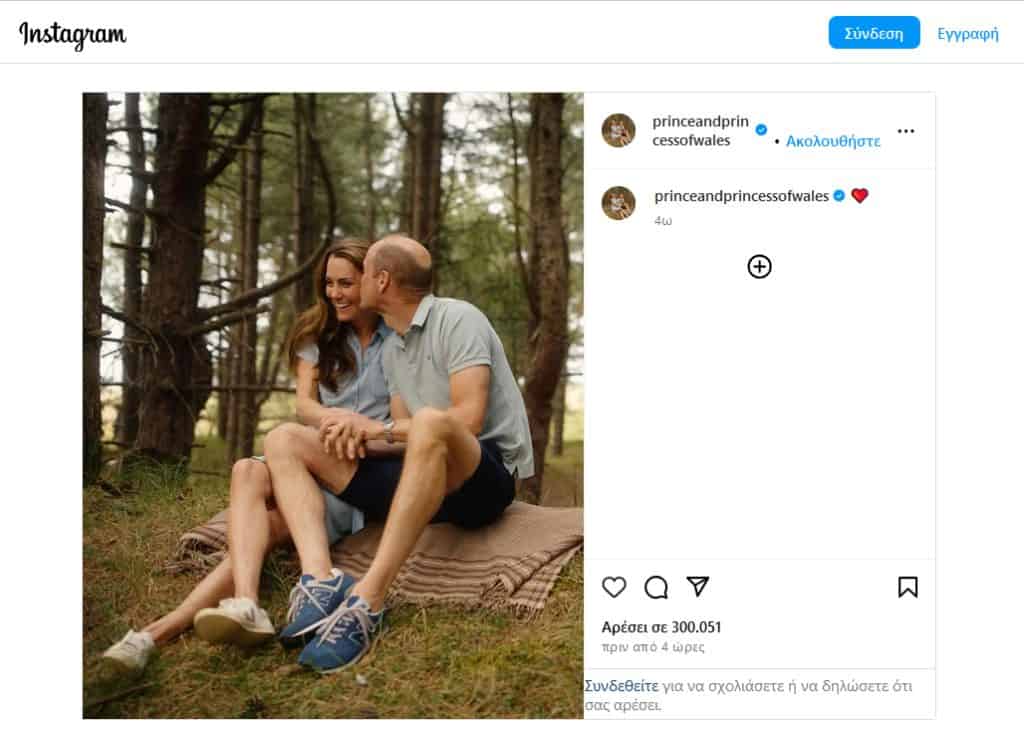The image size is (1024, 736).
Task: View the 300.051 likes count
Action: point(661,627)
